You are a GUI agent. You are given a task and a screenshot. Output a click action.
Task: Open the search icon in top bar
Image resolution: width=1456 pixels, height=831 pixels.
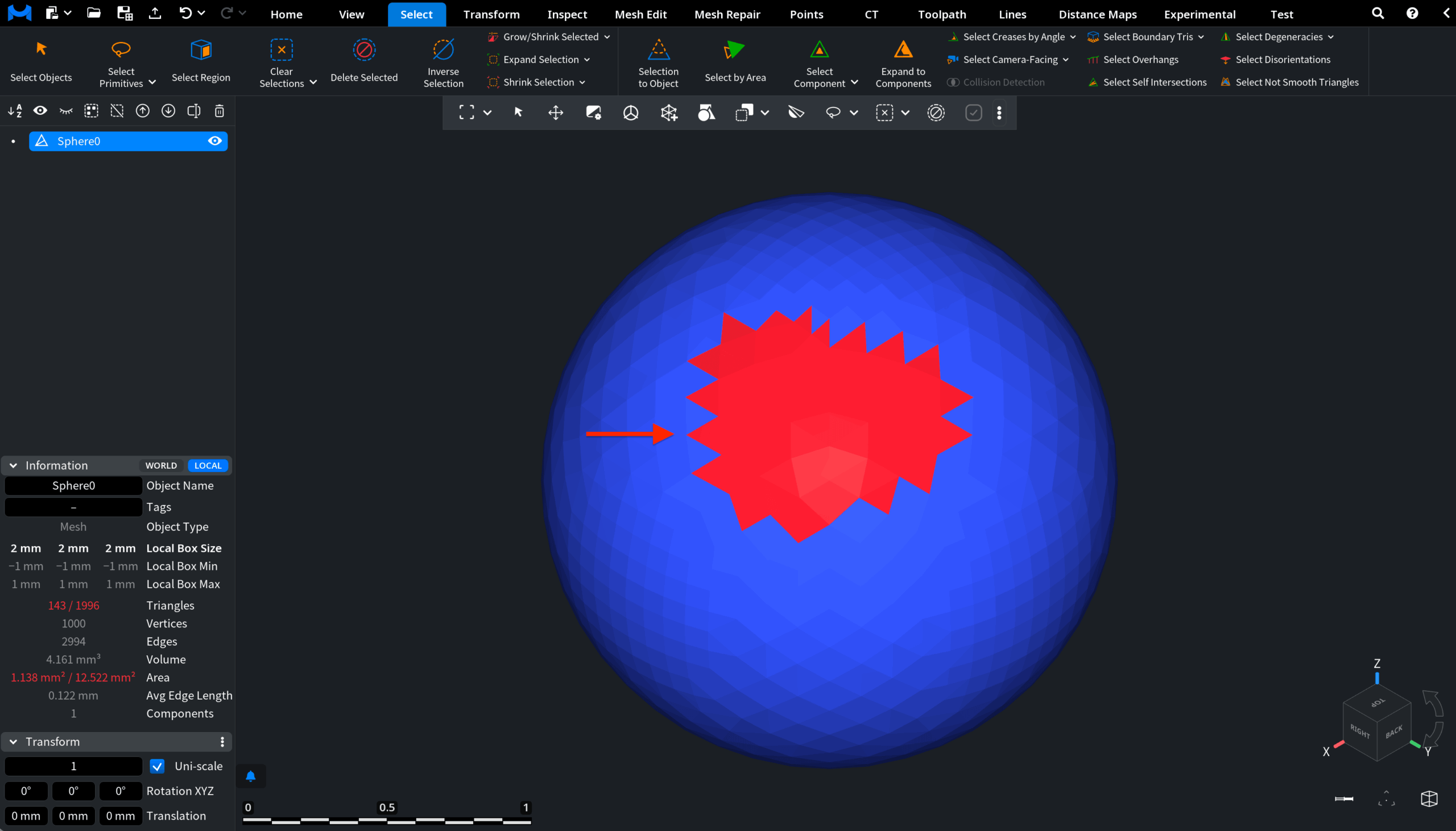[x=1378, y=14]
